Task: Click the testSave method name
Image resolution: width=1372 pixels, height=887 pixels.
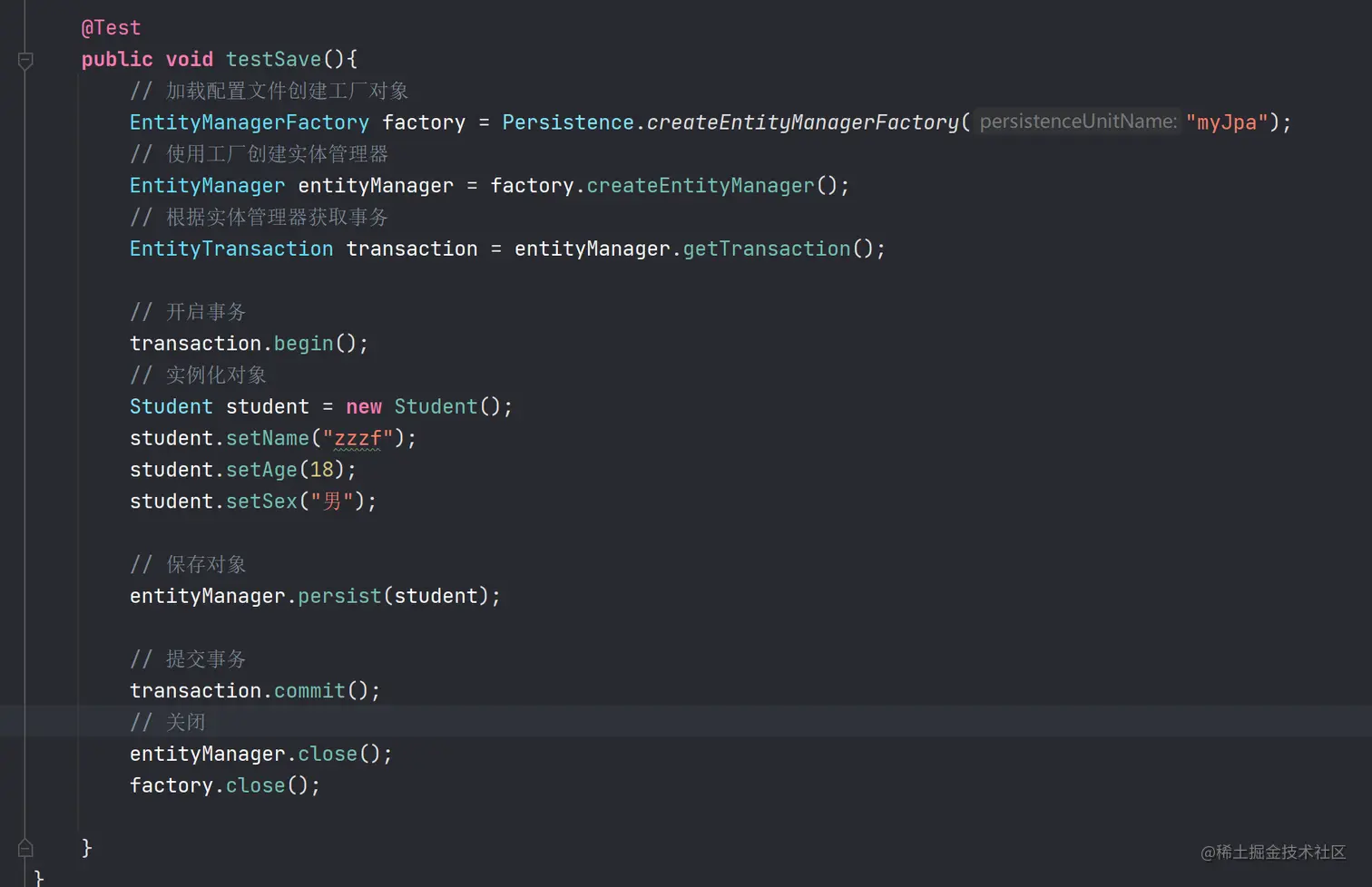Action: (273, 59)
